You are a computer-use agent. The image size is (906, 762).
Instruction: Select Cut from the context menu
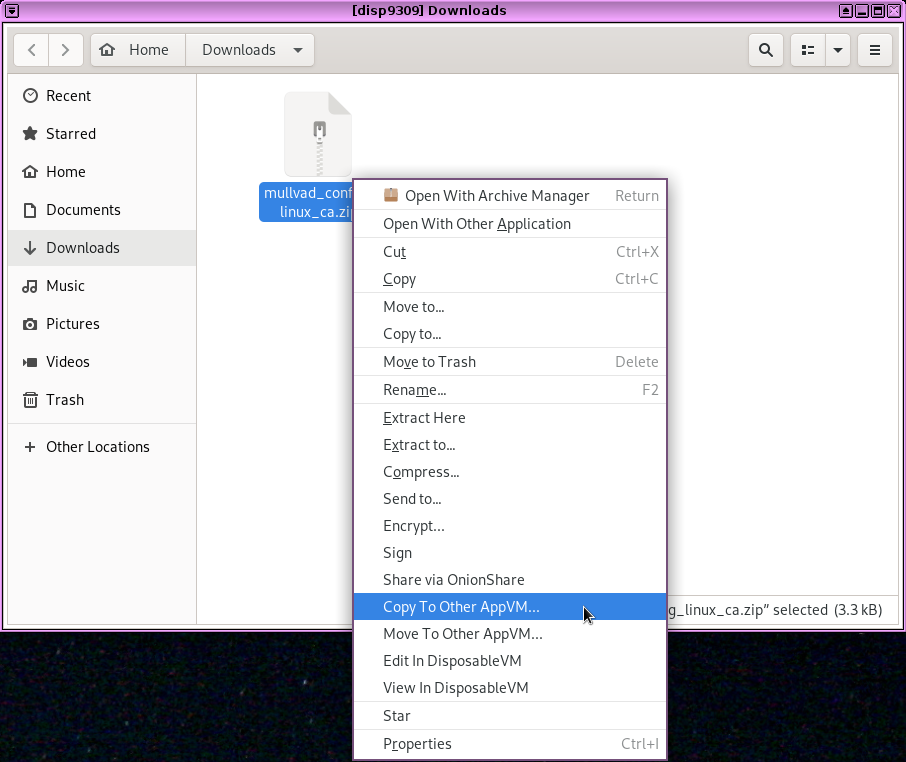point(510,252)
